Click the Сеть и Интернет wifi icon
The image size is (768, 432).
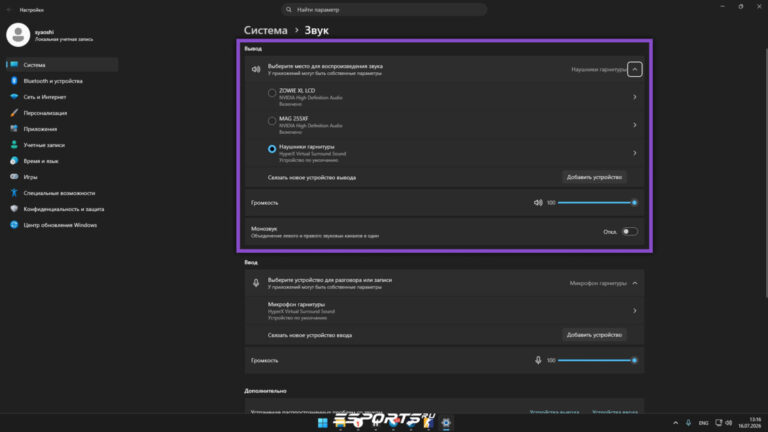tap(14, 97)
